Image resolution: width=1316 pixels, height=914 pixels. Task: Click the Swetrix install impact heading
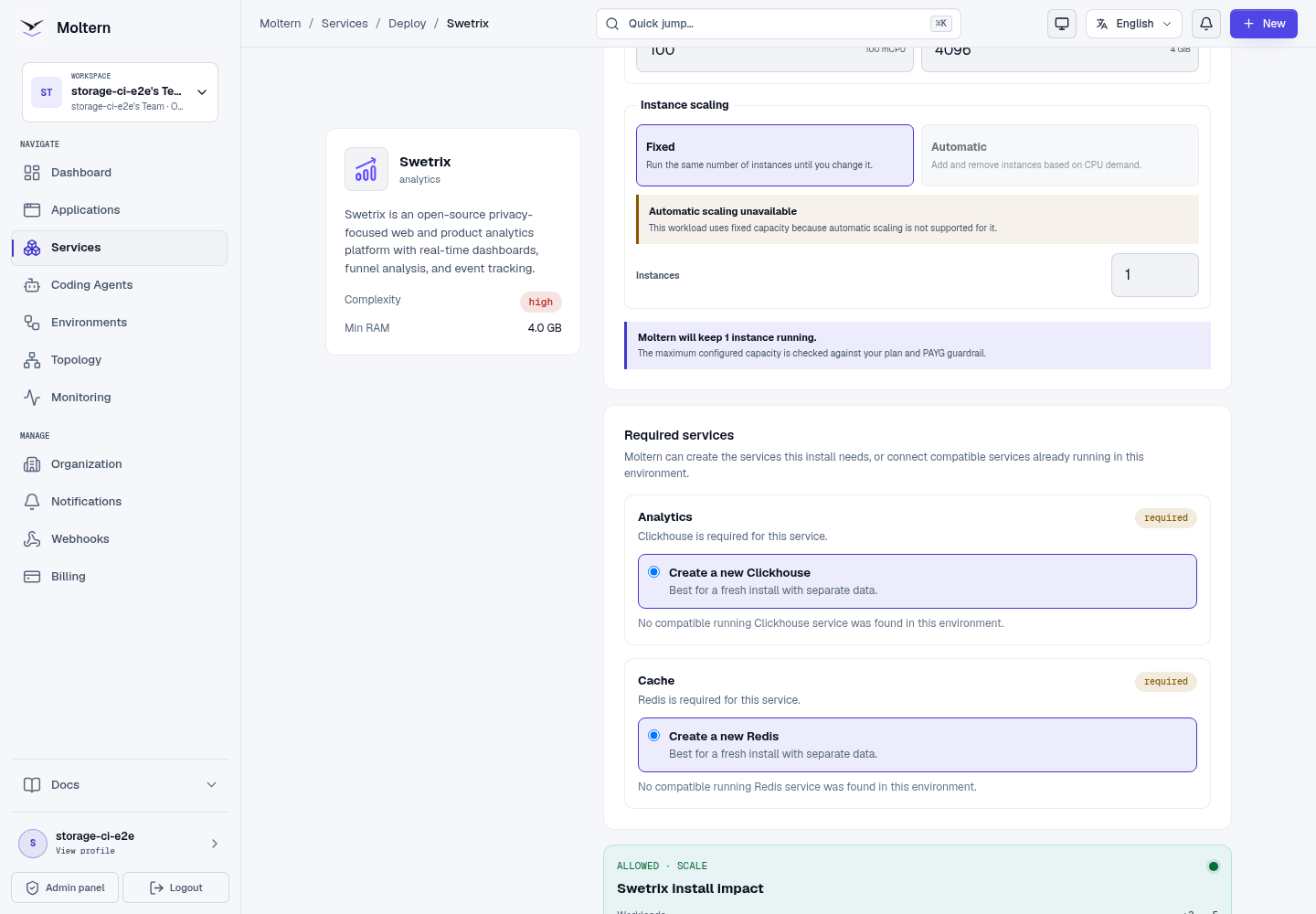pyautogui.click(x=690, y=888)
